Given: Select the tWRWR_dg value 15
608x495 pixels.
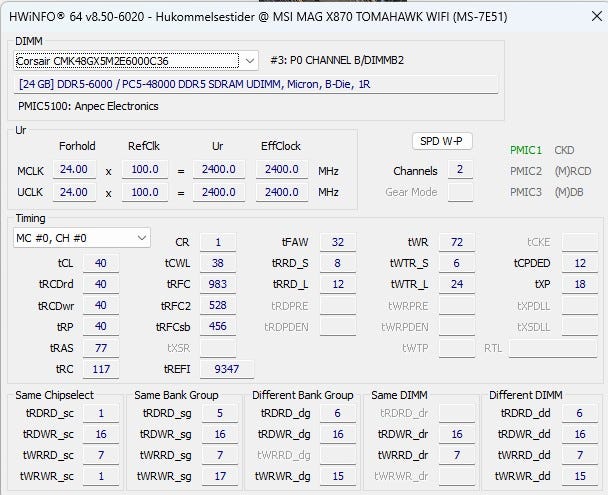Looking at the screenshot, I should 338,476.
